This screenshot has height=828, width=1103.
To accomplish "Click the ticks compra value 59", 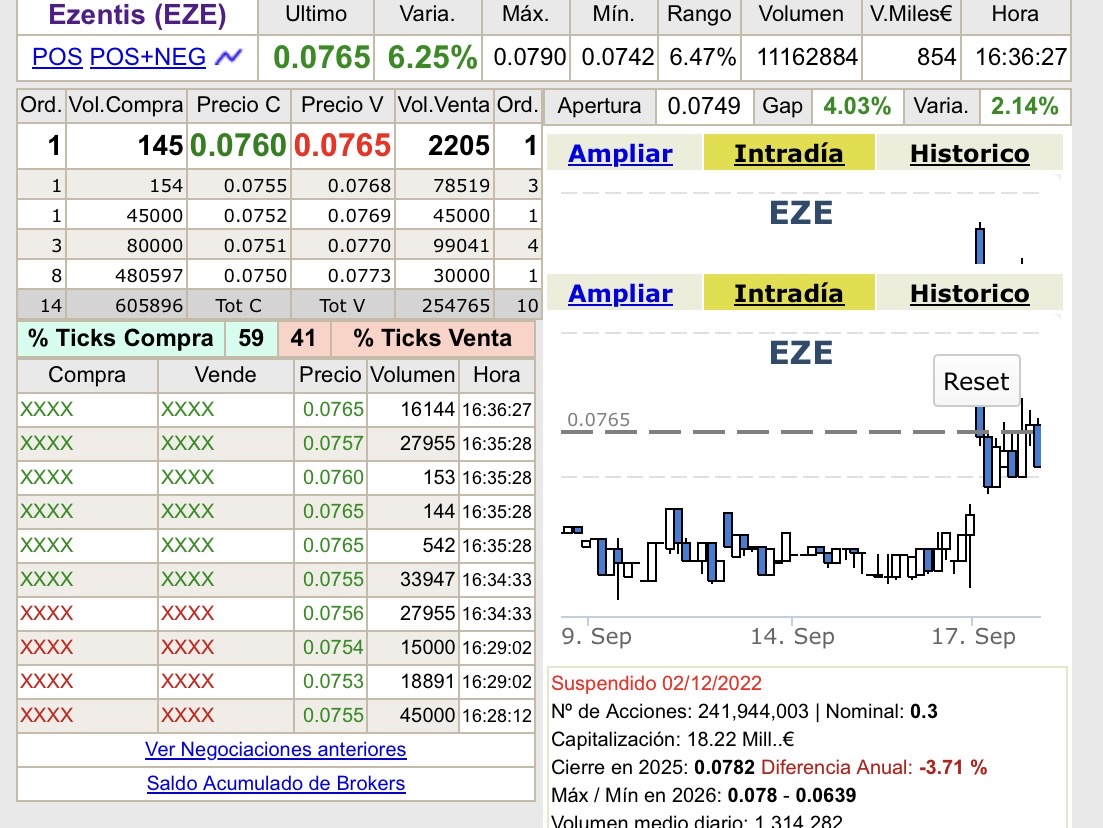I will pos(251,338).
